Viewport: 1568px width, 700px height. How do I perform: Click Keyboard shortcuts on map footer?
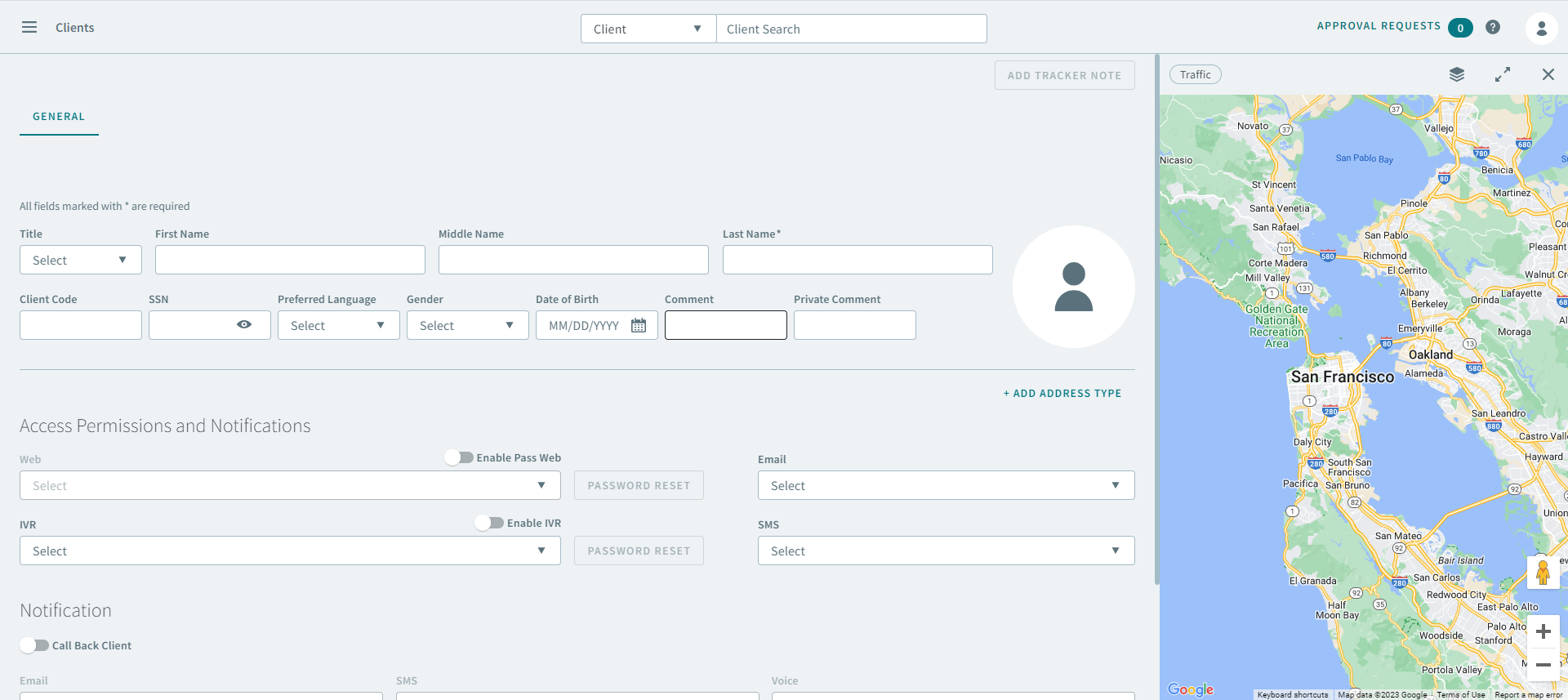(1293, 694)
